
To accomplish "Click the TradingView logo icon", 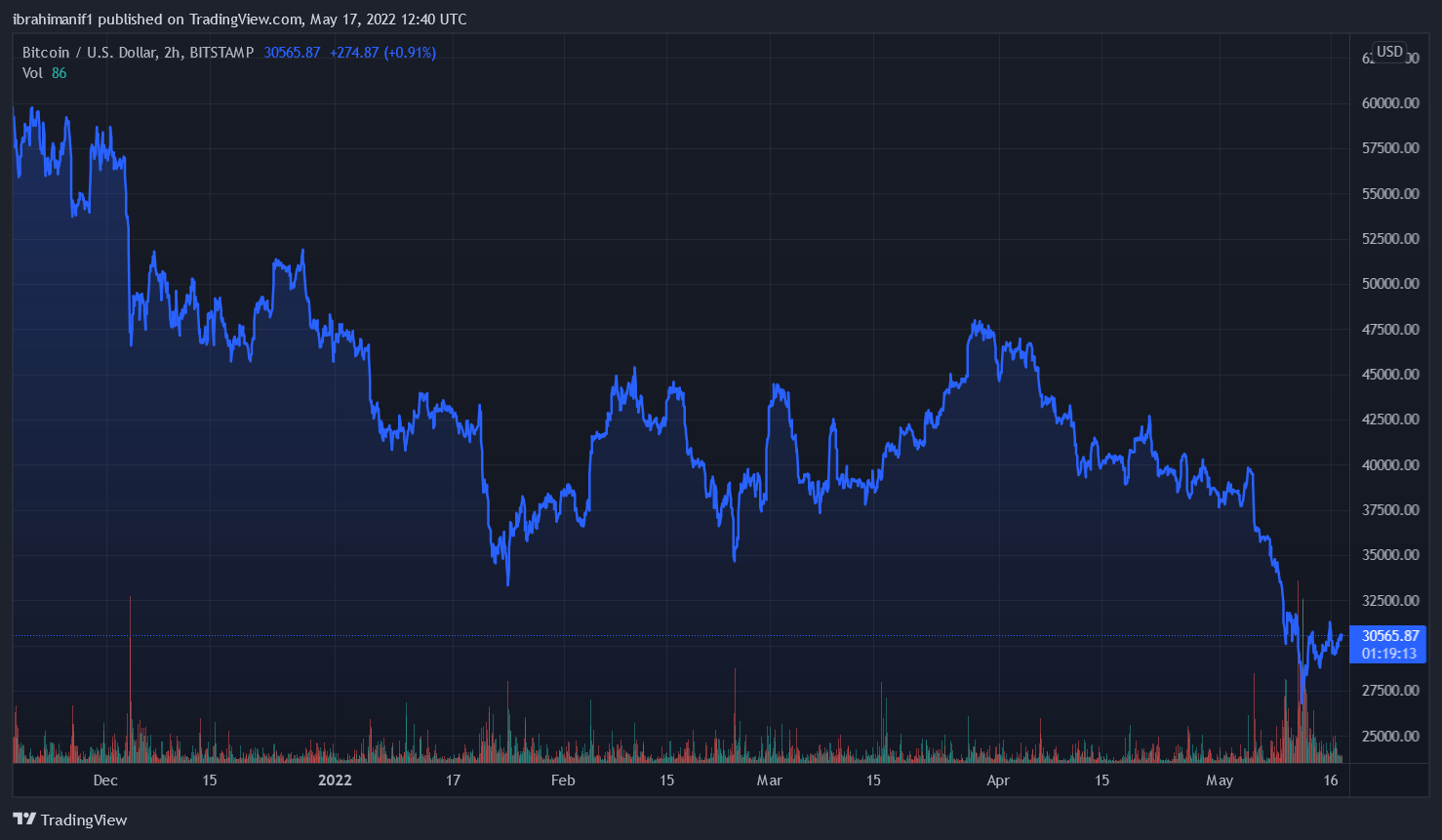I will click(x=24, y=820).
